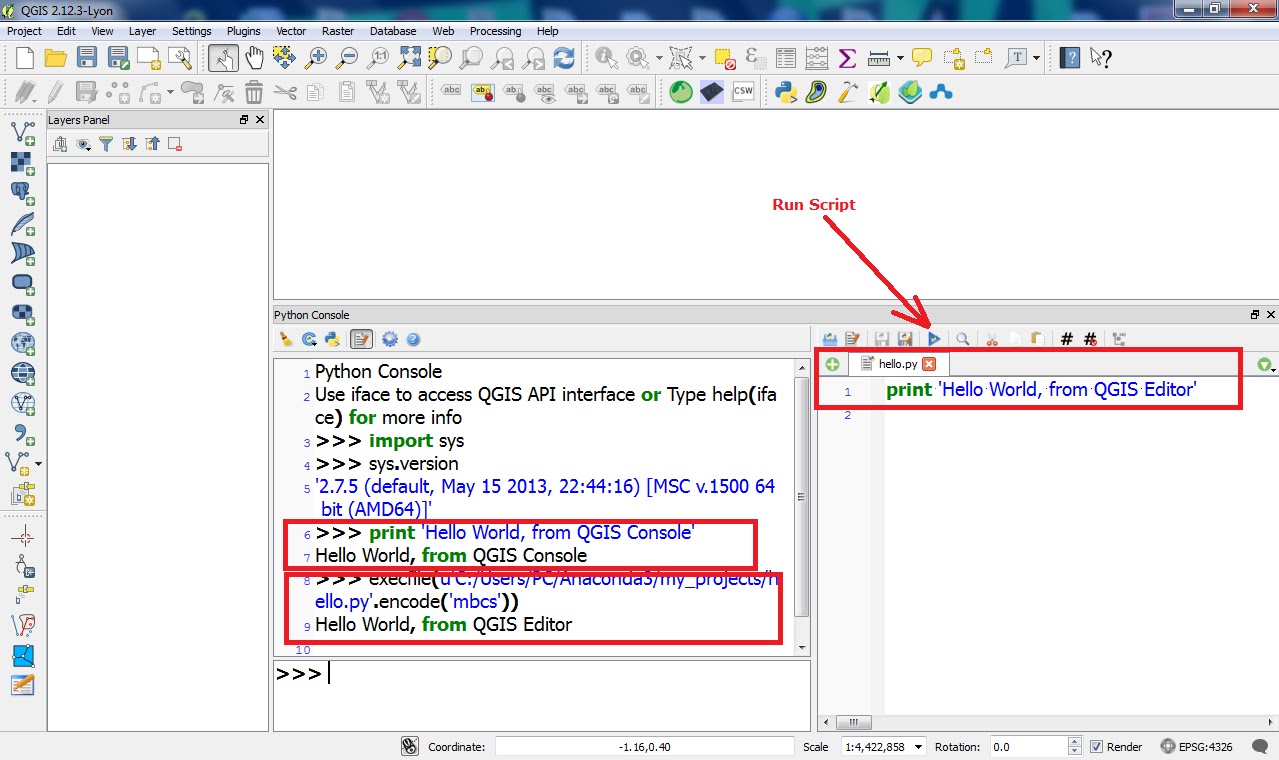
Task: Open the Raster menu
Action: (x=338, y=31)
